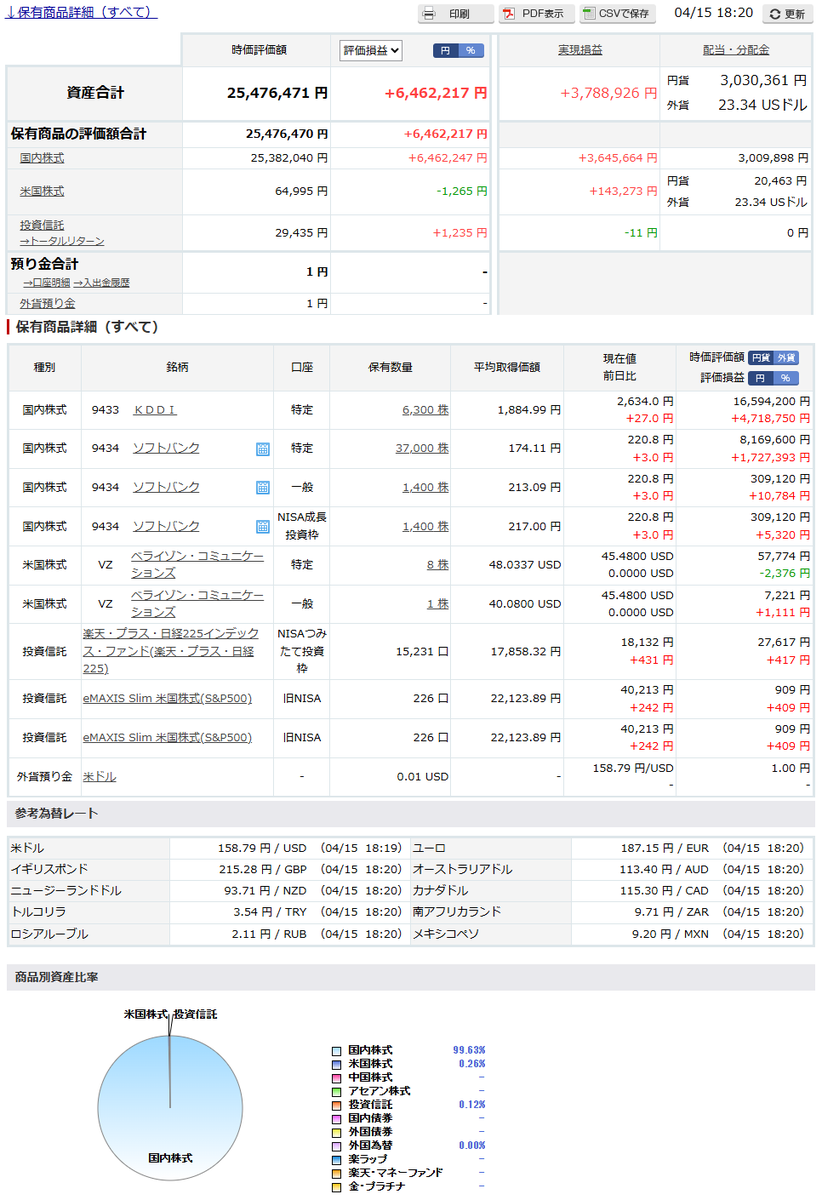Click the +3,788,926 円 realized profit value

(609, 93)
